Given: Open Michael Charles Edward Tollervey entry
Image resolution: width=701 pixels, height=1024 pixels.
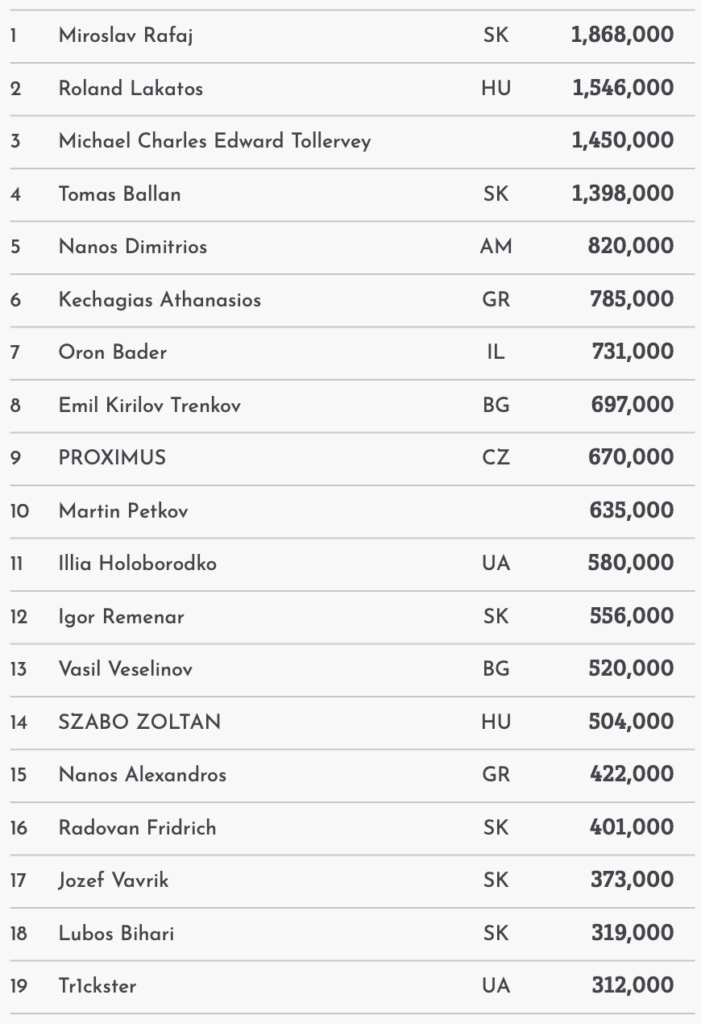Looking at the screenshot, I should tap(214, 141).
